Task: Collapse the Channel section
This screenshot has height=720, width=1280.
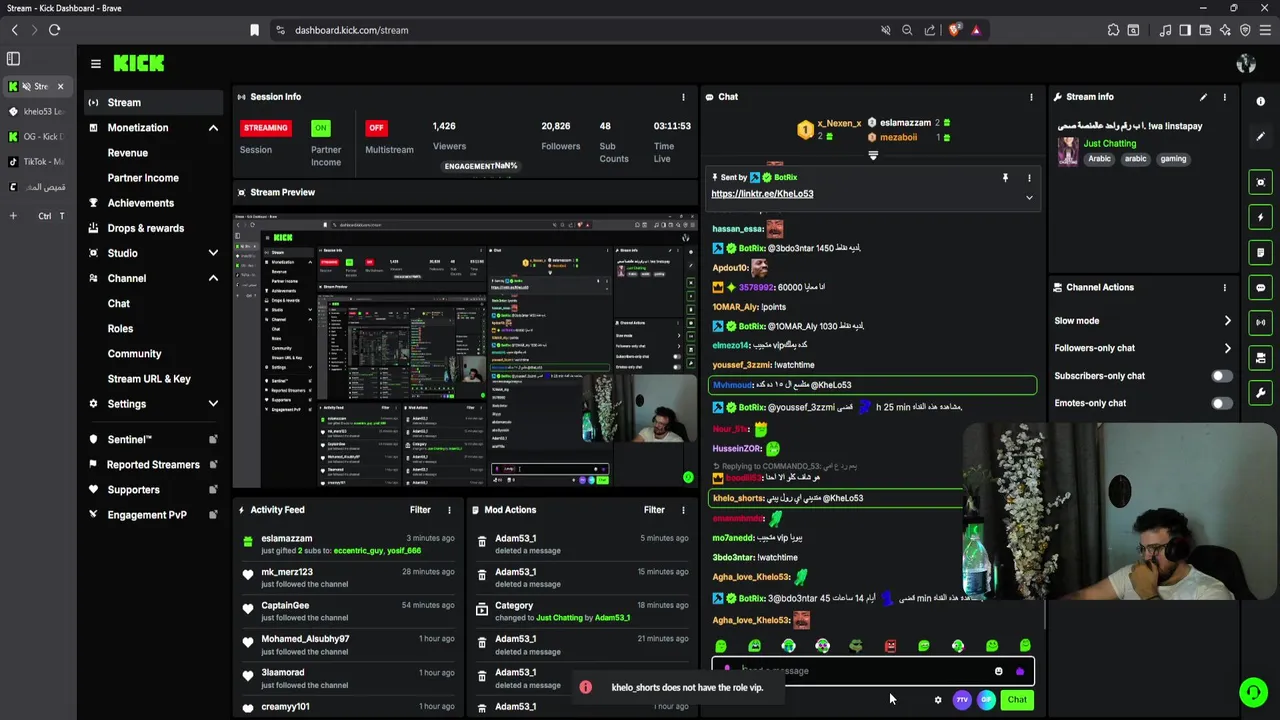Action: 213,278
